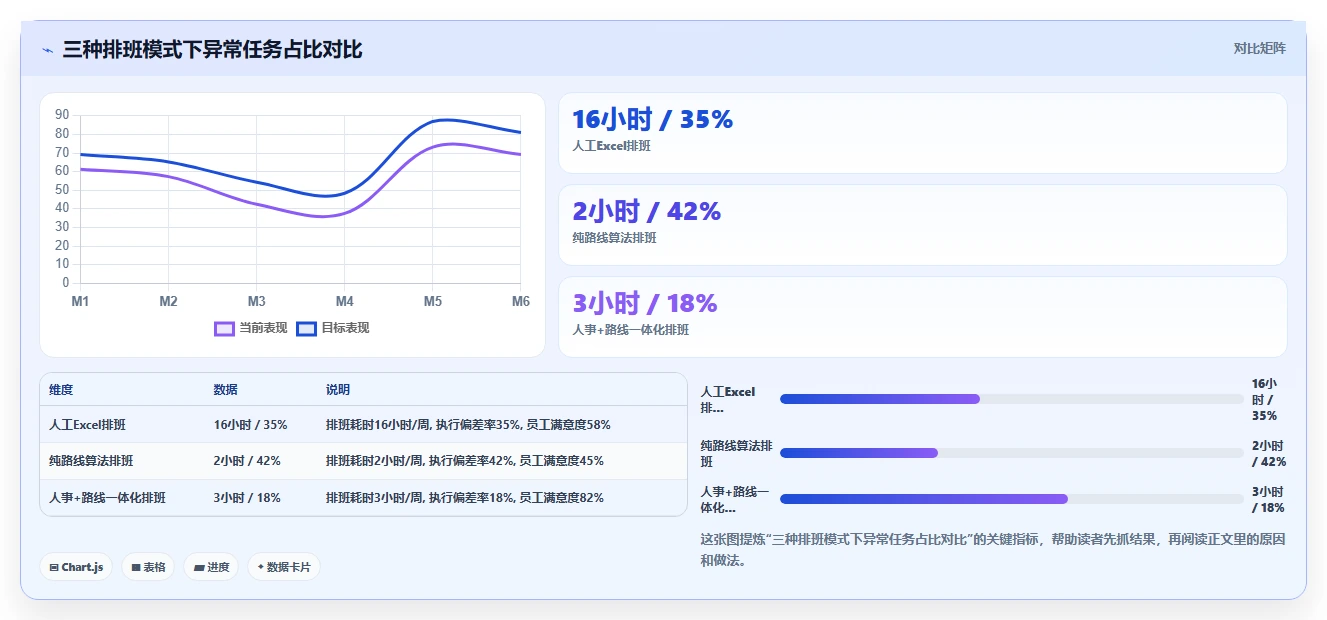Click the Chart.js tag chip
Viewport: 1327px width, 620px height.
coord(76,567)
